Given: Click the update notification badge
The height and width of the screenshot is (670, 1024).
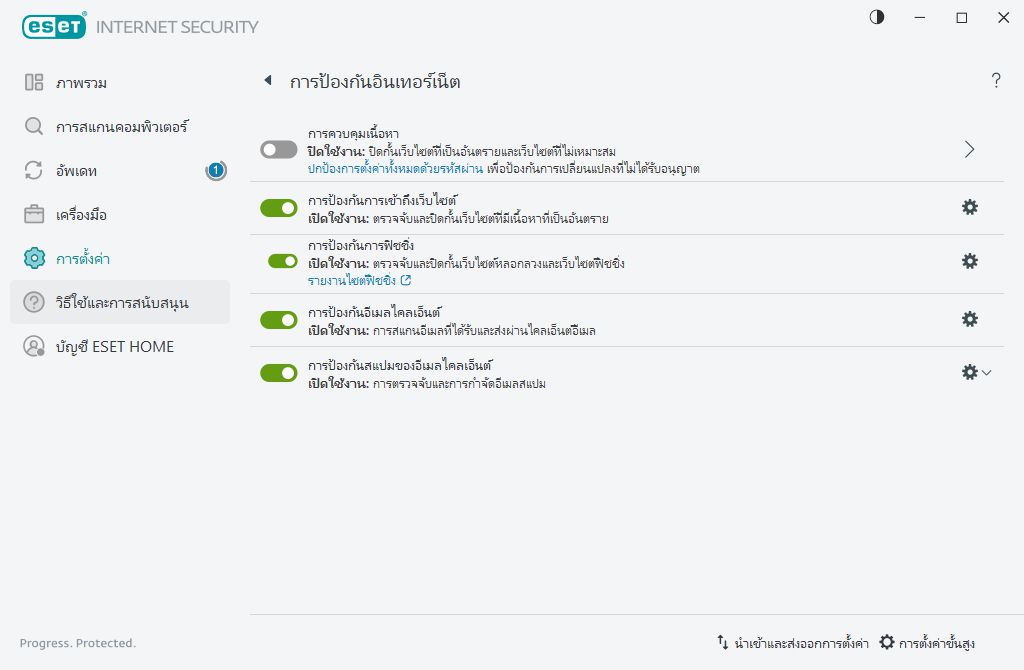Looking at the screenshot, I should pyautogui.click(x=215, y=171).
